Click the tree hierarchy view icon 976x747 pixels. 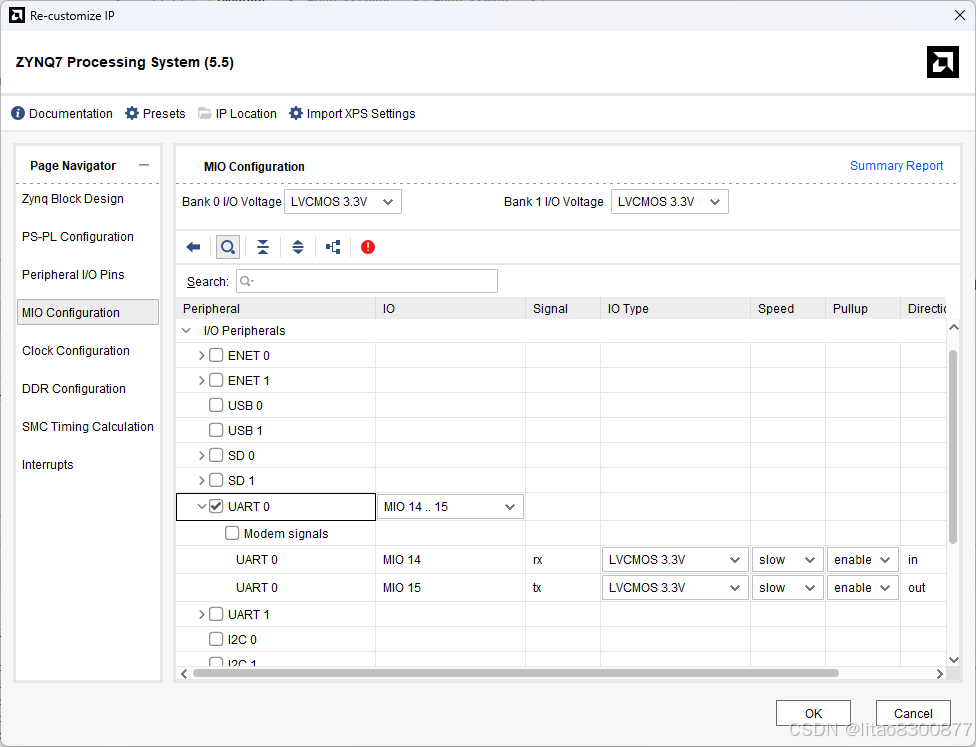pos(333,247)
